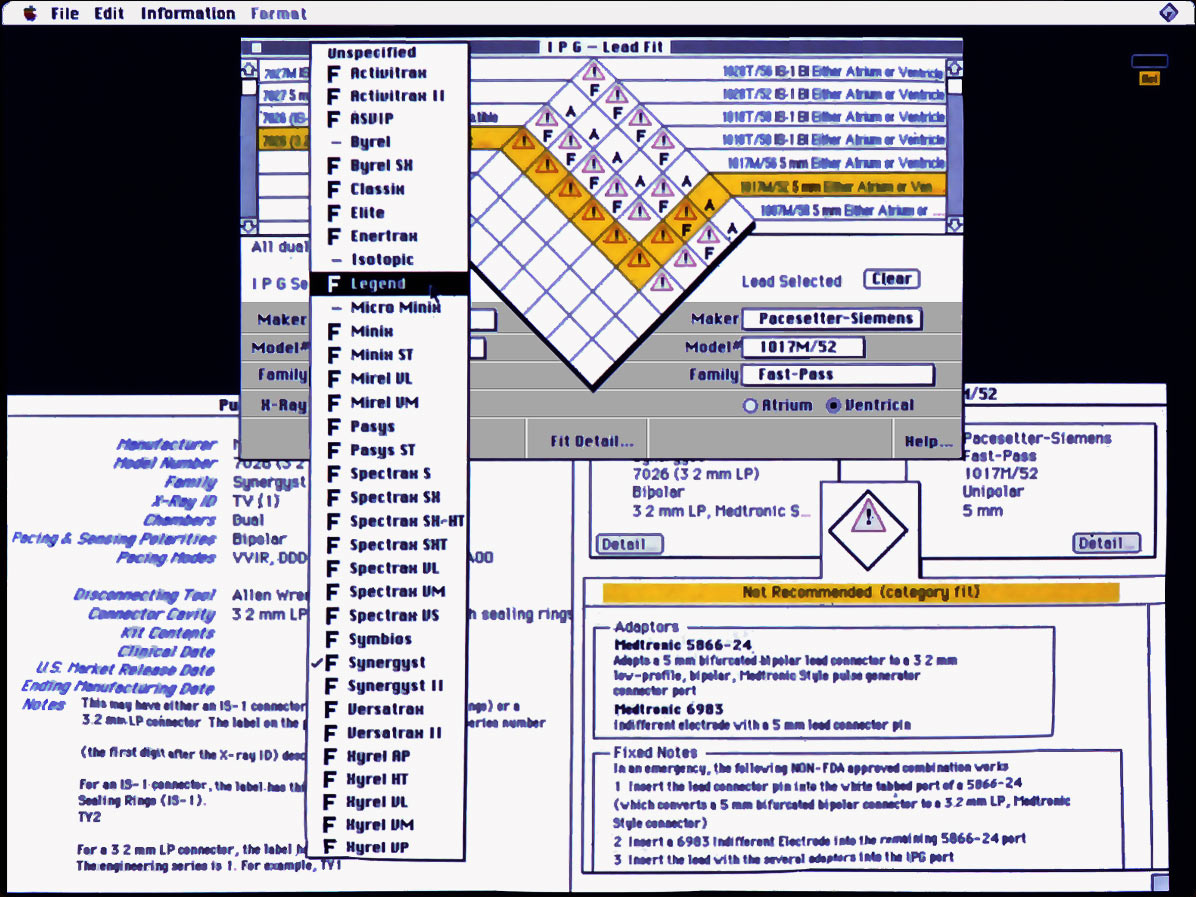Click the Not Recommended category fit banner
Viewport: 1196px width, 897px height.
[860, 593]
